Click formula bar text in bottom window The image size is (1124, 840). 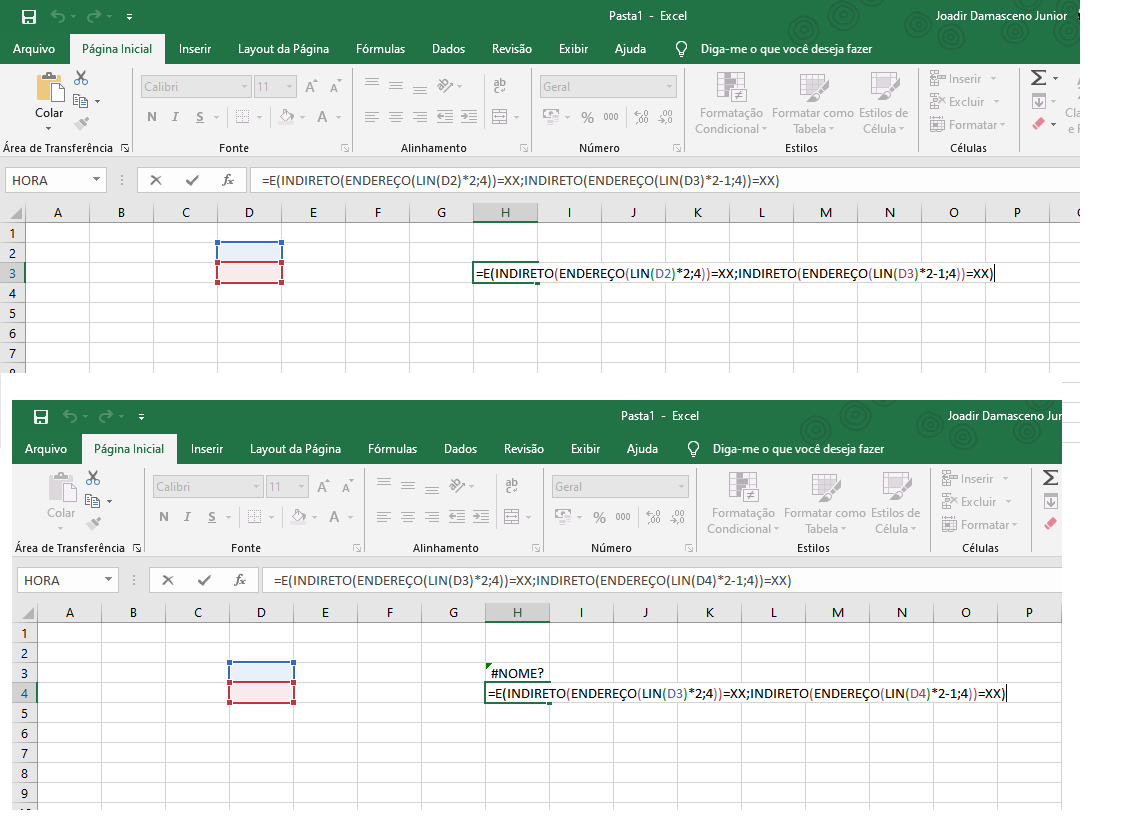533,581
